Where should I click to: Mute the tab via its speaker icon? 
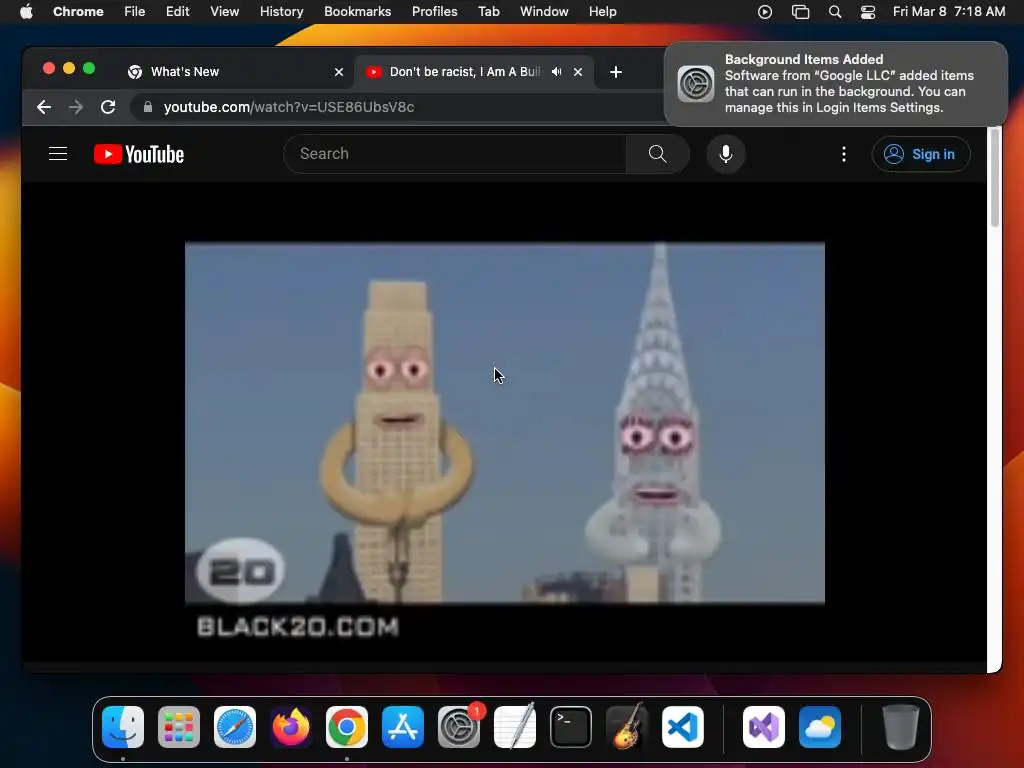point(556,72)
